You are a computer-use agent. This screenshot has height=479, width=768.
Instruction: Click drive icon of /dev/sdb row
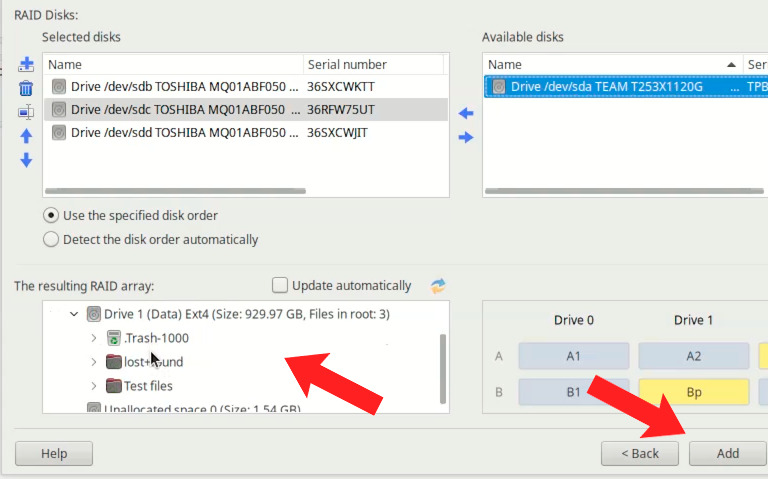tap(59, 87)
